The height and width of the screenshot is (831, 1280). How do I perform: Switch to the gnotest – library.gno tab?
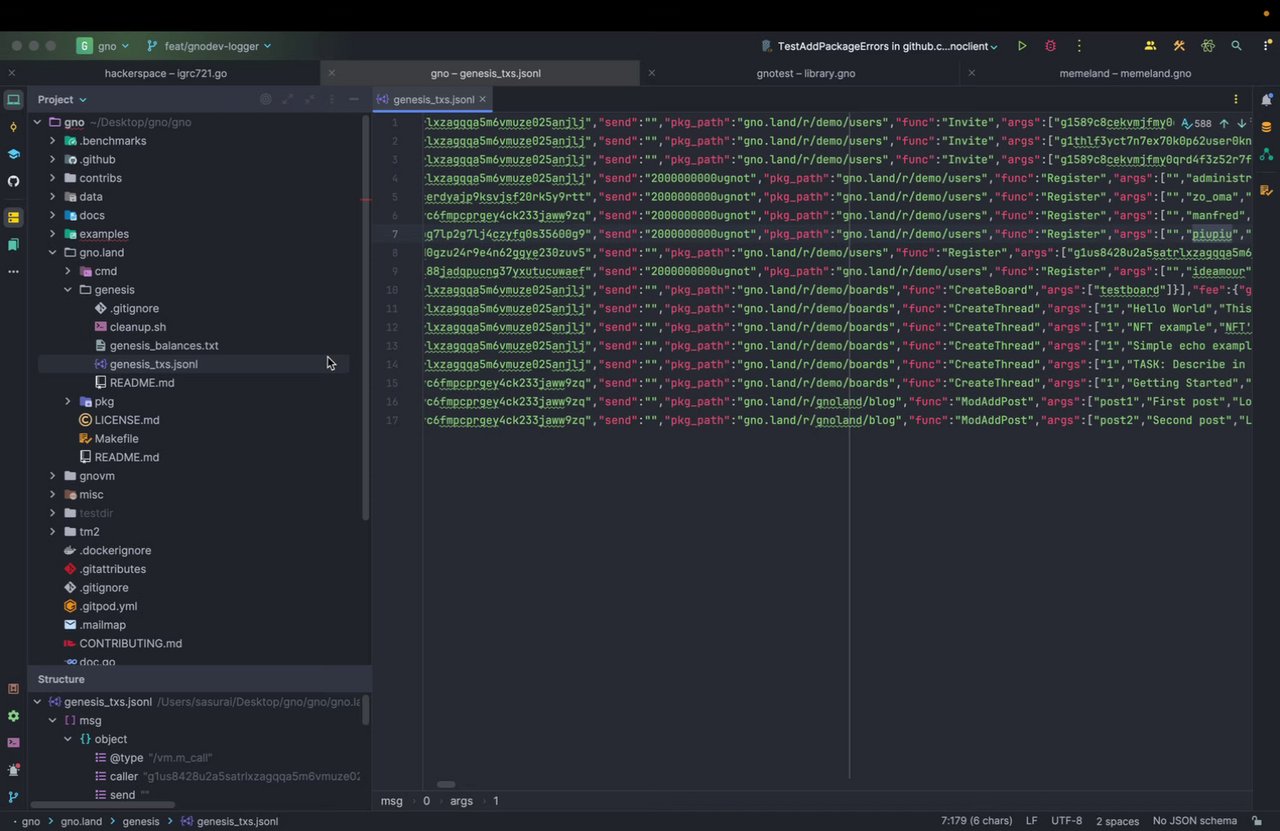[805, 73]
